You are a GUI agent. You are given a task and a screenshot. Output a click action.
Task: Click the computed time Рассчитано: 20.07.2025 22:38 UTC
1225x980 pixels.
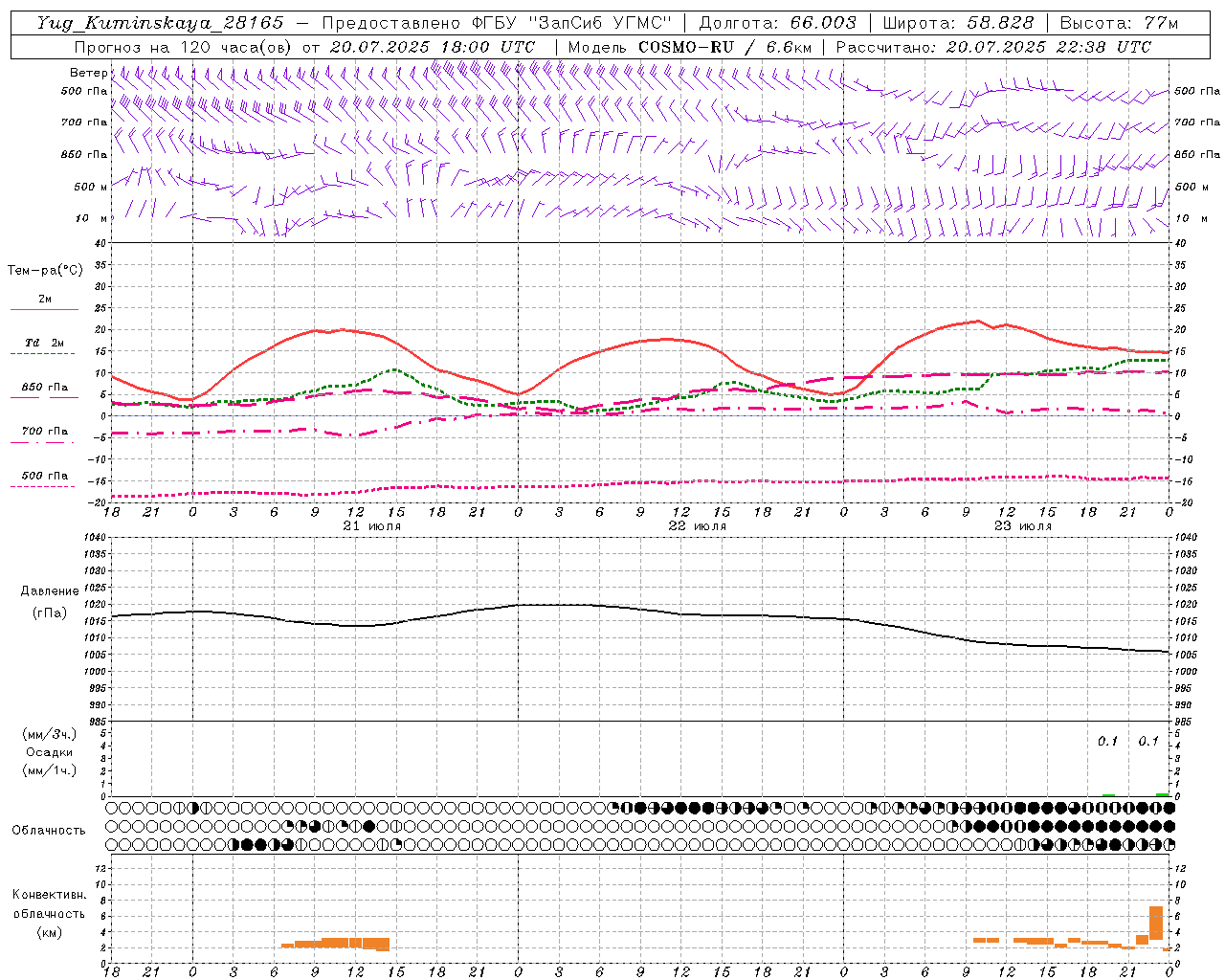994,47
